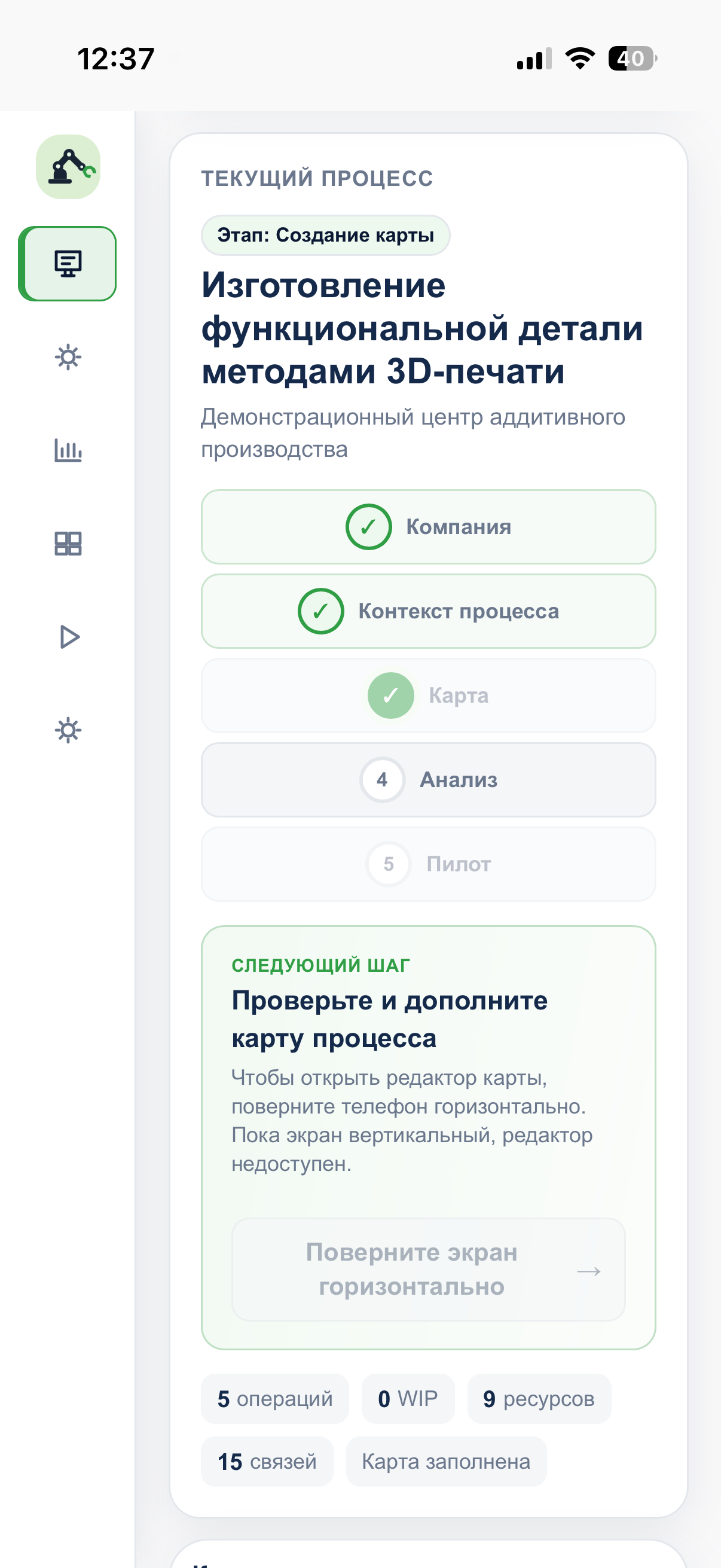Open the Компания step
The height and width of the screenshot is (1568, 721).
point(428,526)
